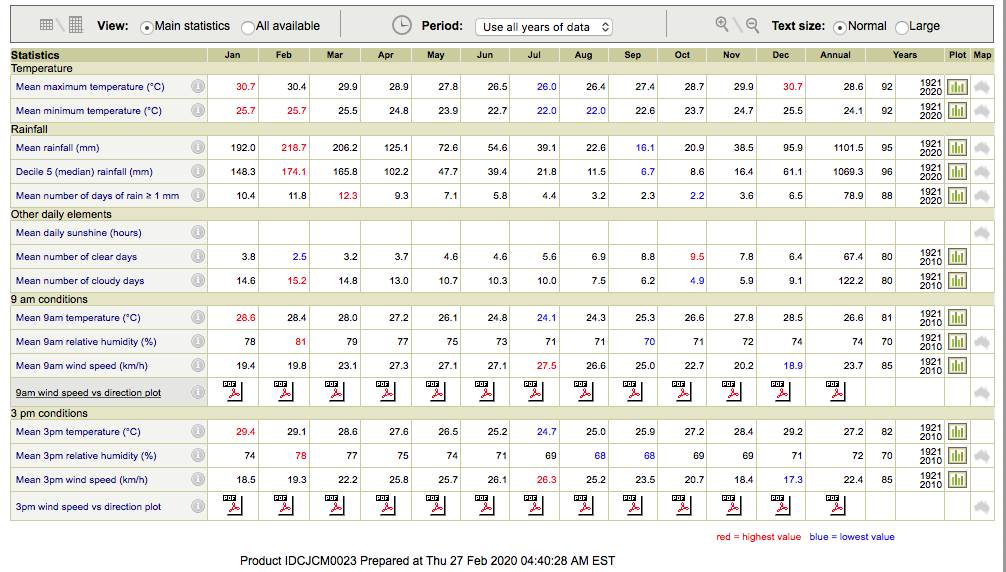This screenshot has width=1006, height=572.
Task: Open plot for Mean maximum temperature
Action: 957,87
